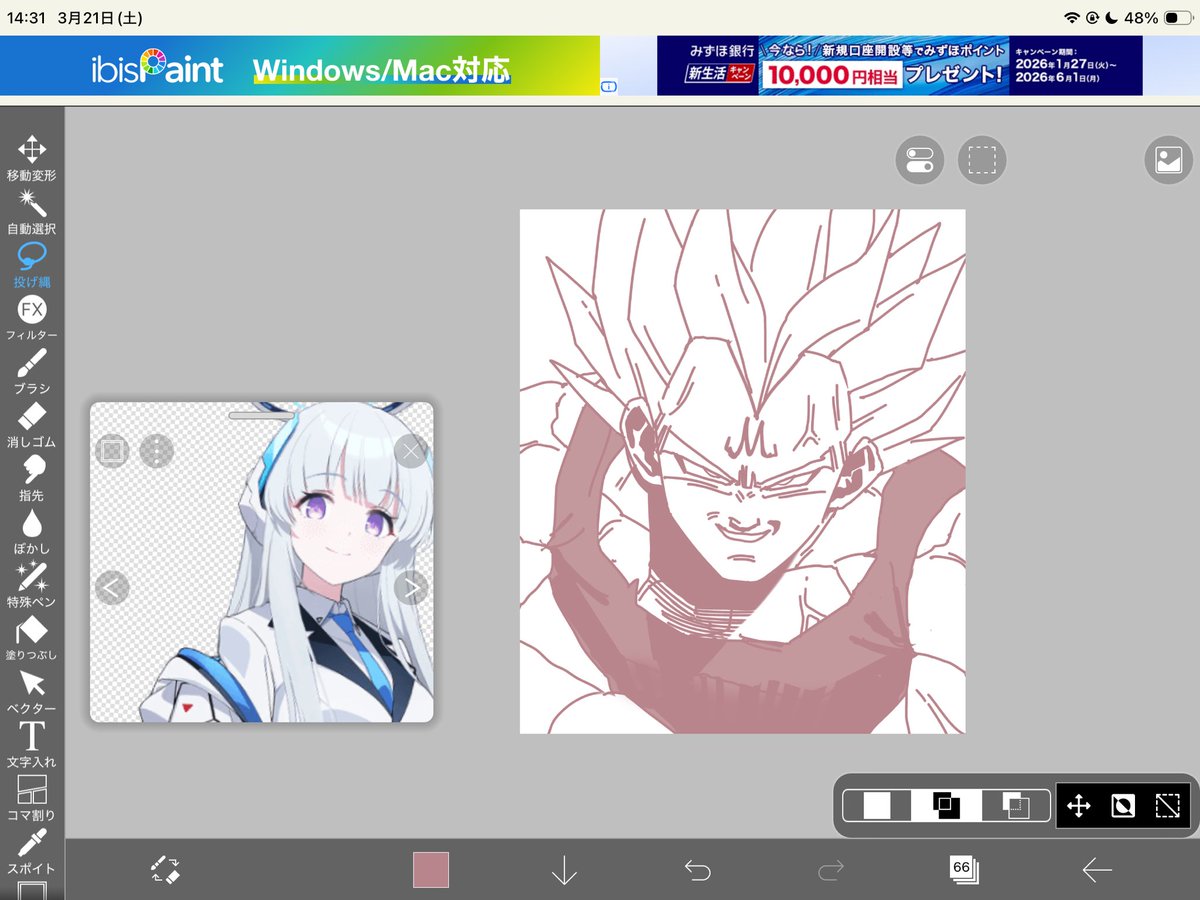Tap the Vegeta line art canvas
Image resolution: width=1200 pixels, height=900 pixels.
click(x=742, y=471)
